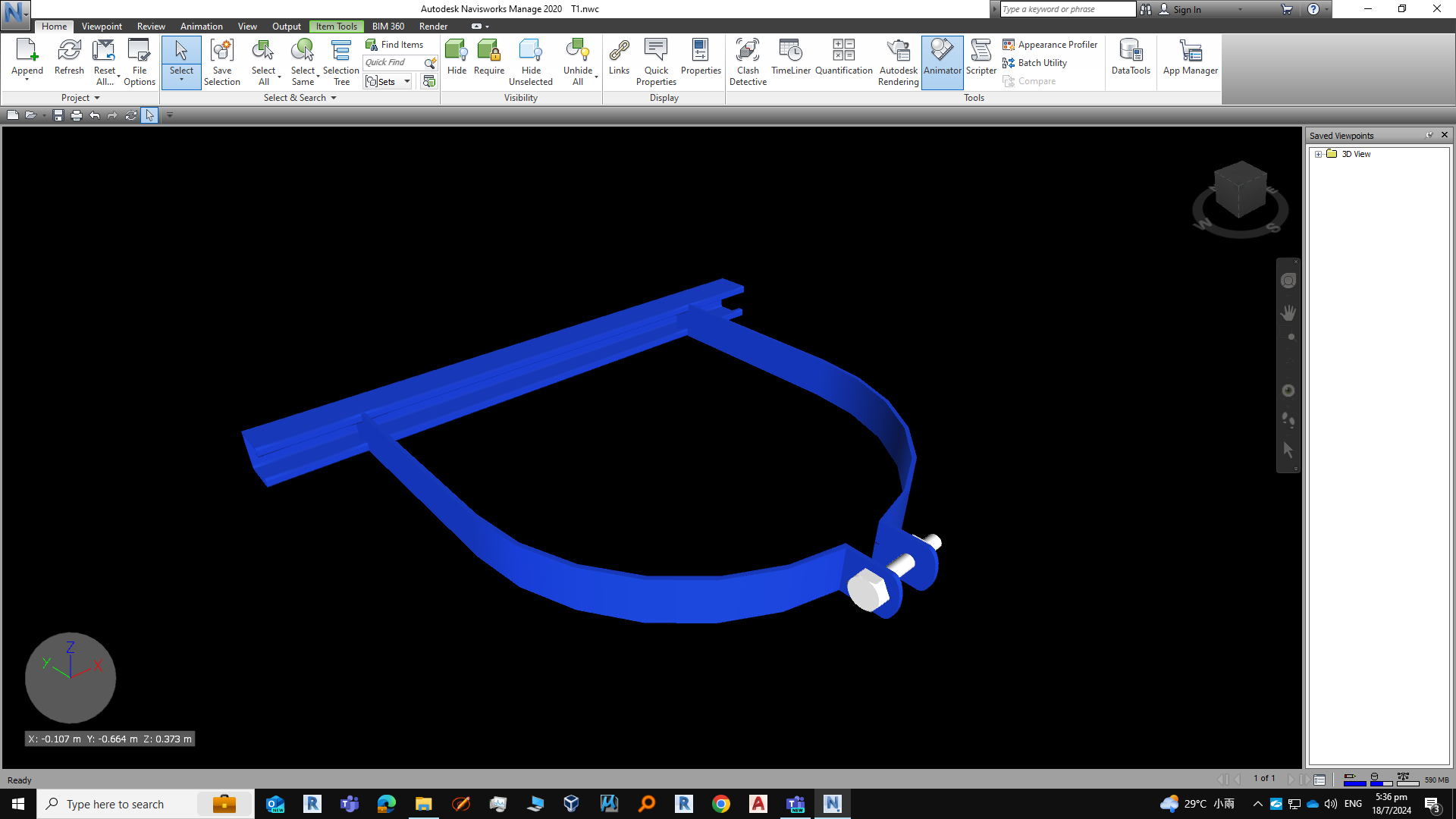The height and width of the screenshot is (819, 1456).
Task: Click Unhide All in the Visibility panel
Action: (x=577, y=59)
